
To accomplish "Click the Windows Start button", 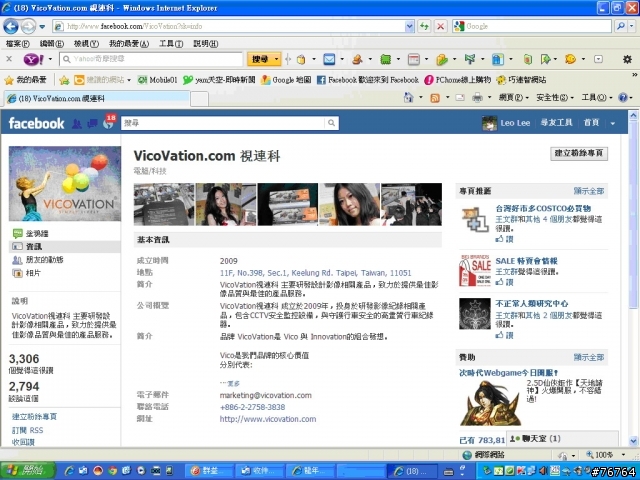I will tap(28, 471).
